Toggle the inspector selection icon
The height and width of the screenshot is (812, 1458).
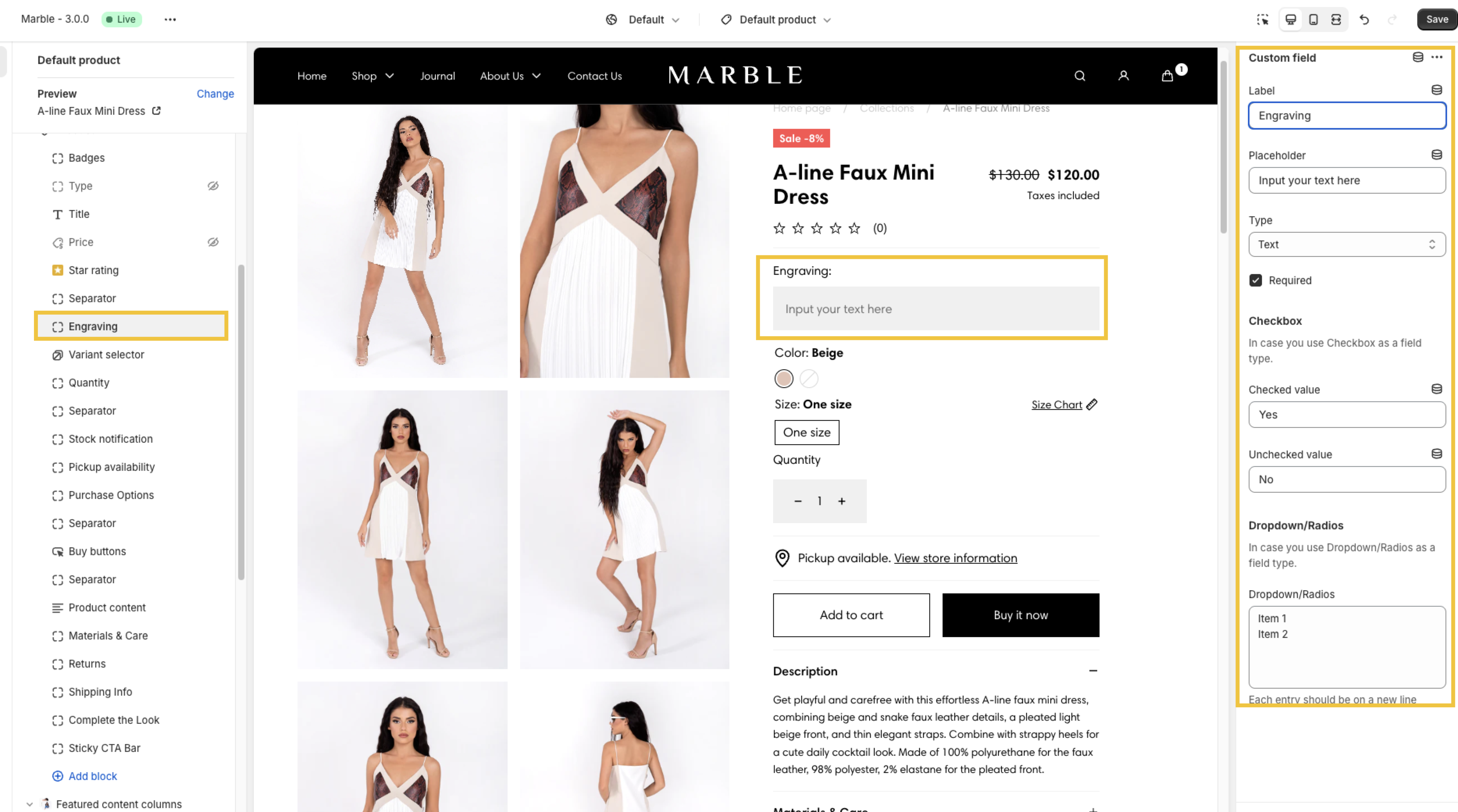(1262, 20)
